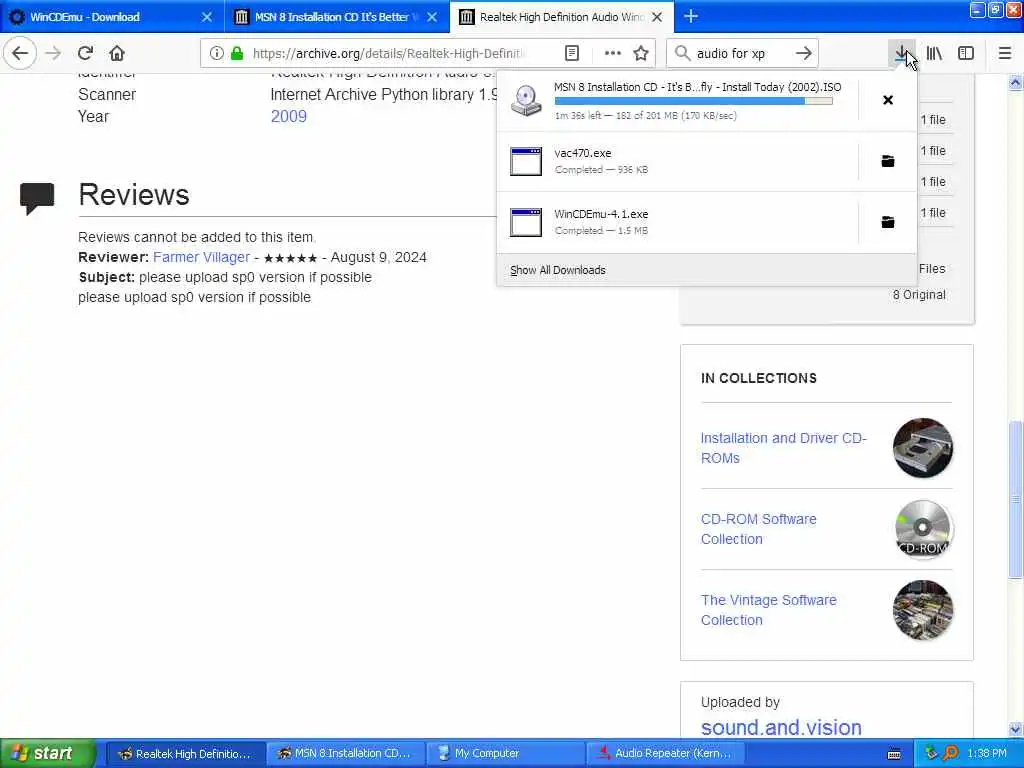Click the green secure connection padlock

(x=237, y=54)
